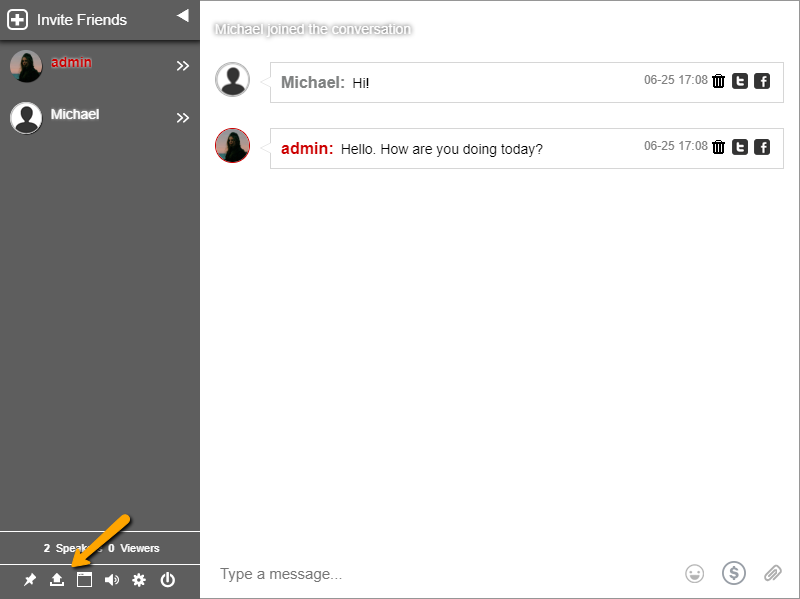Pin the chat using the pushpin icon
Image resolution: width=800 pixels, height=599 pixels.
click(29, 580)
